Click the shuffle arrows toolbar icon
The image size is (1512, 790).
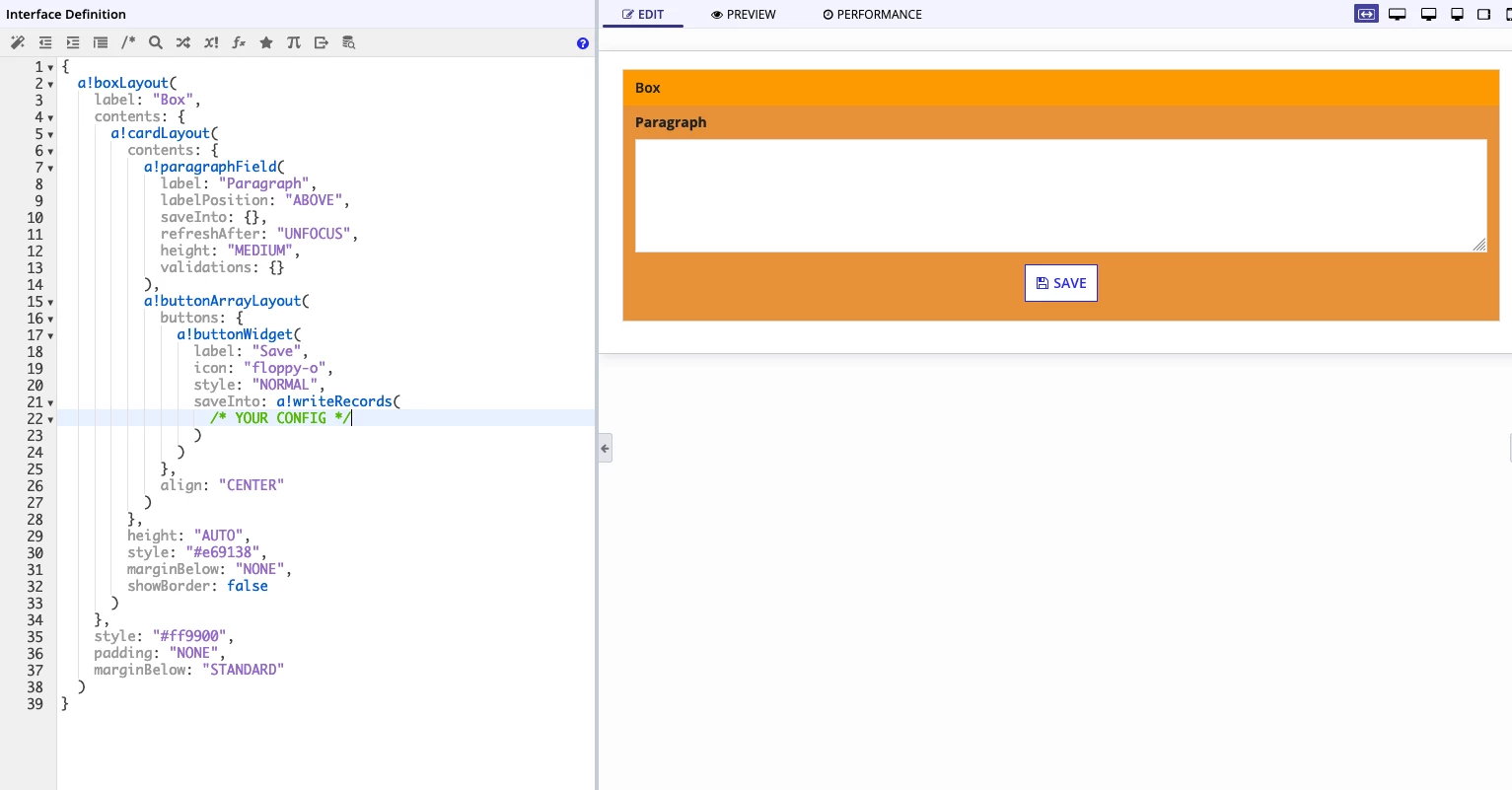[x=183, y=42]
